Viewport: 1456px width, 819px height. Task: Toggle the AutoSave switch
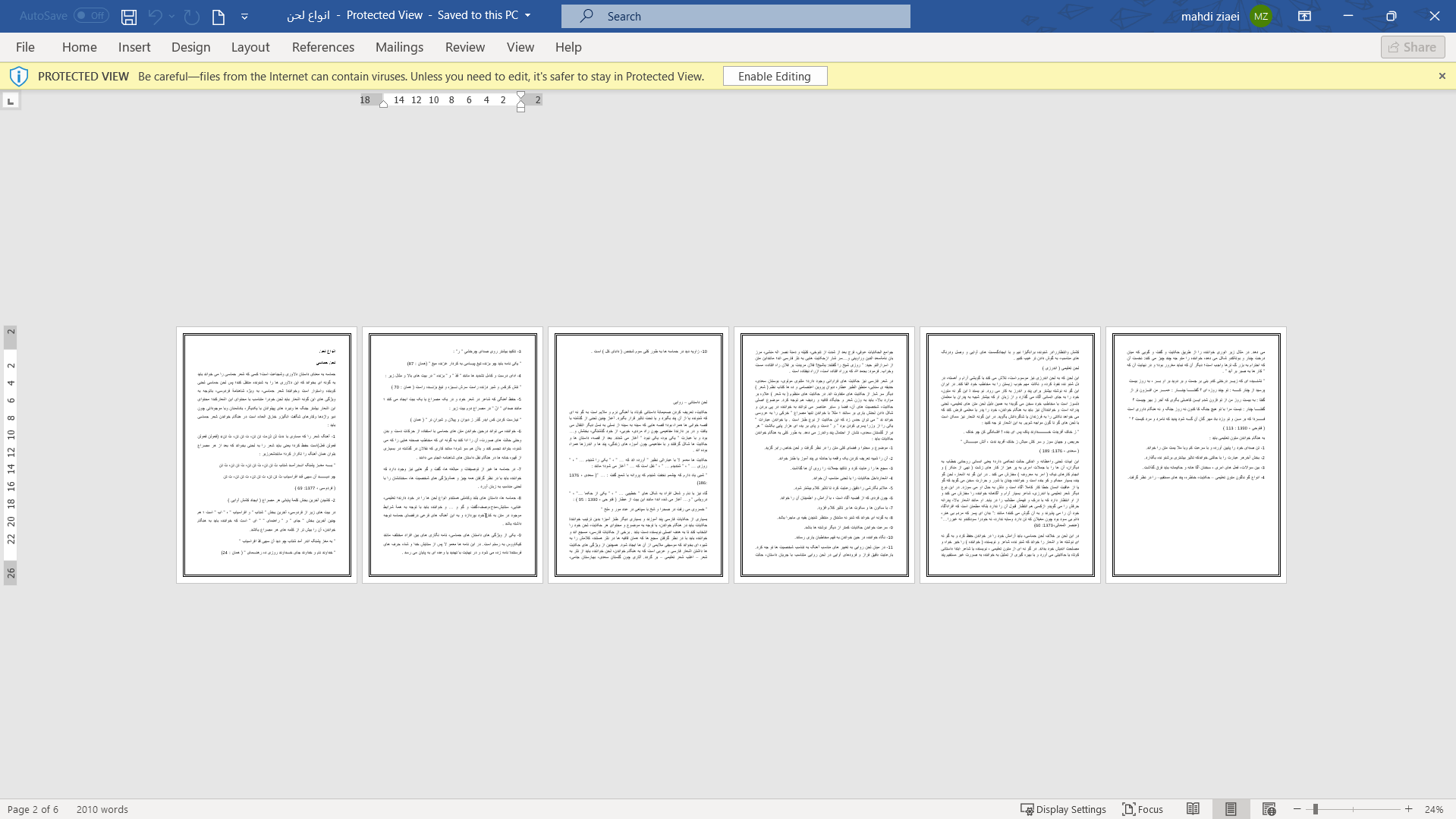91,15
